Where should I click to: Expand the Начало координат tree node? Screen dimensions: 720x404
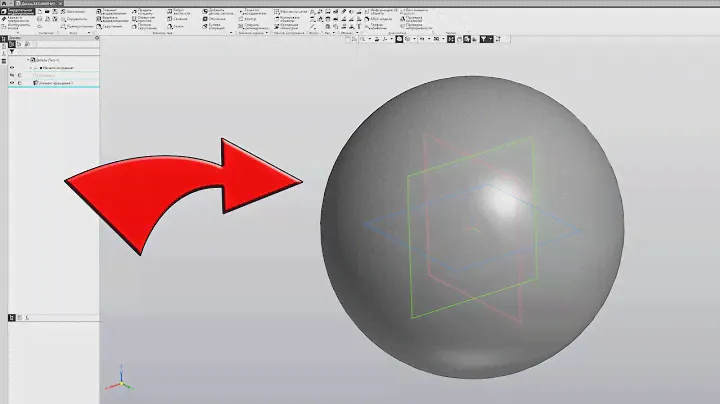32,67
